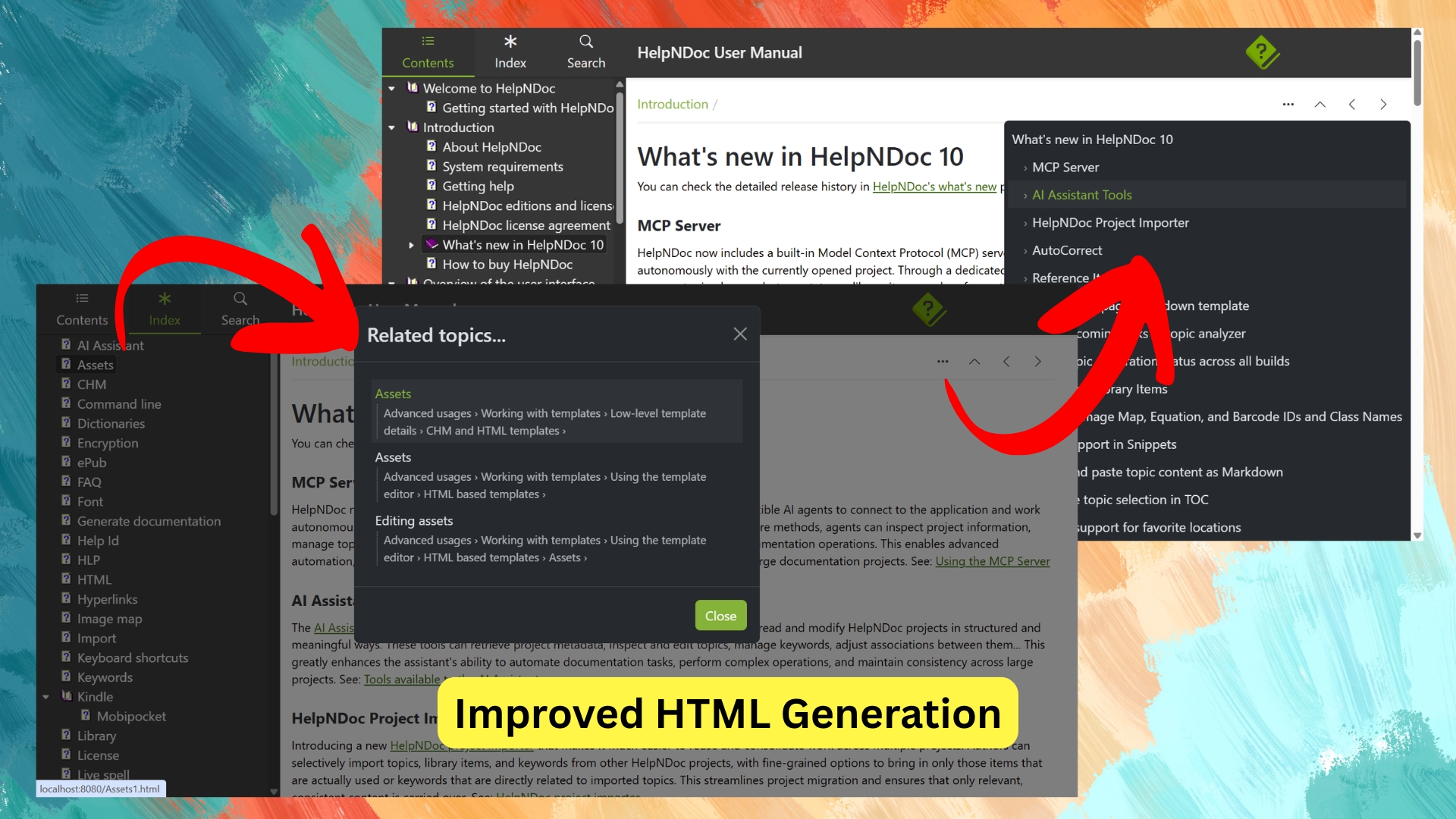The width and height of the screenshot is (1456, 819).
Task: Open the Getting started with HelpNDoc topic
Action: pos(528,108)
